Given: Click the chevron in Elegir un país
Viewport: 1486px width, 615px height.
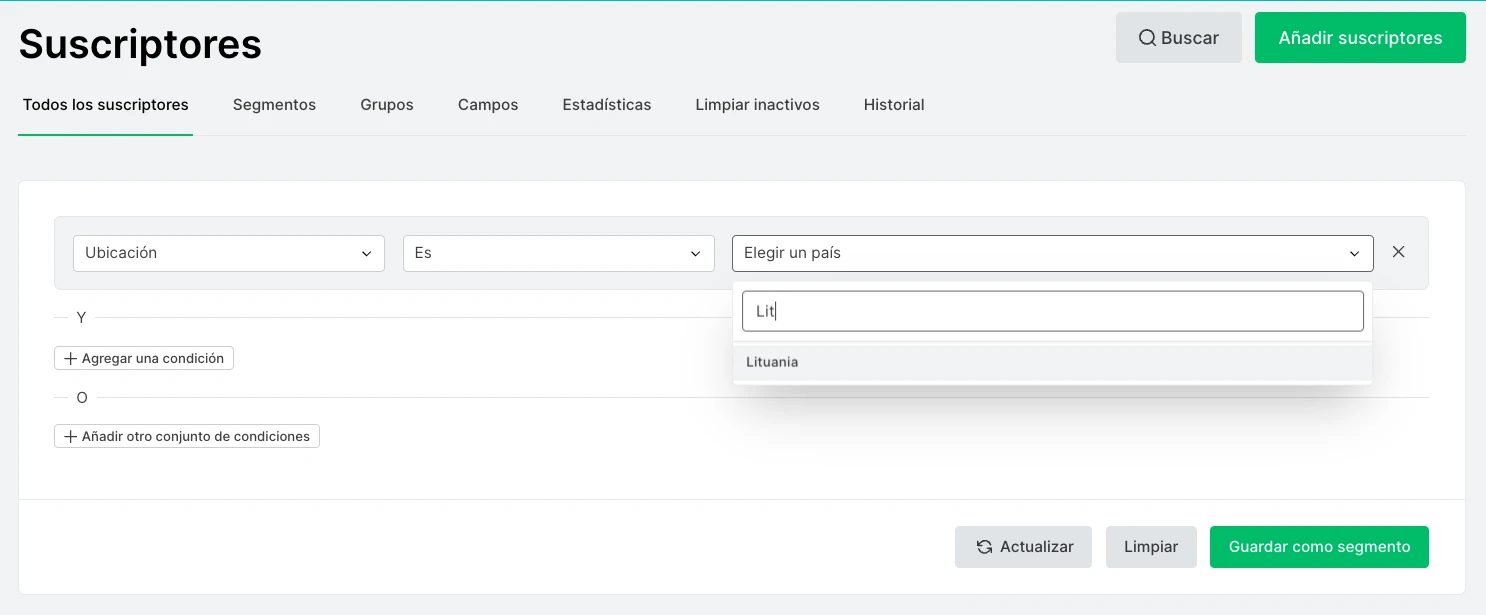Looking at the screenshot, I should coord(1354,254).
